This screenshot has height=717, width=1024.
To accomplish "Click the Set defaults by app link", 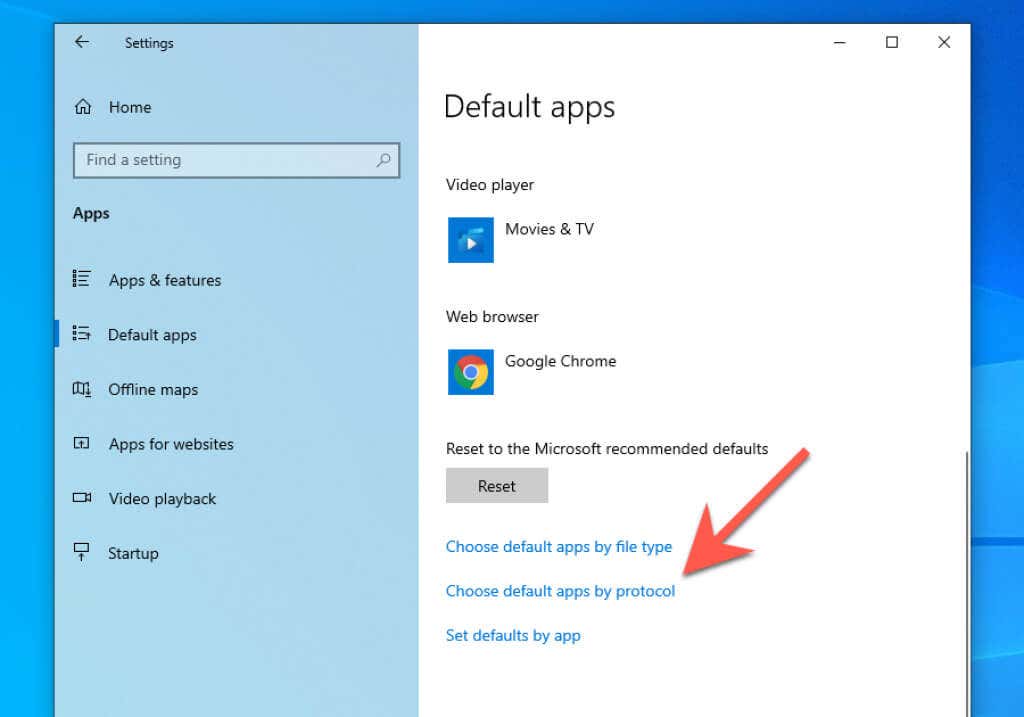I will 513,635.
